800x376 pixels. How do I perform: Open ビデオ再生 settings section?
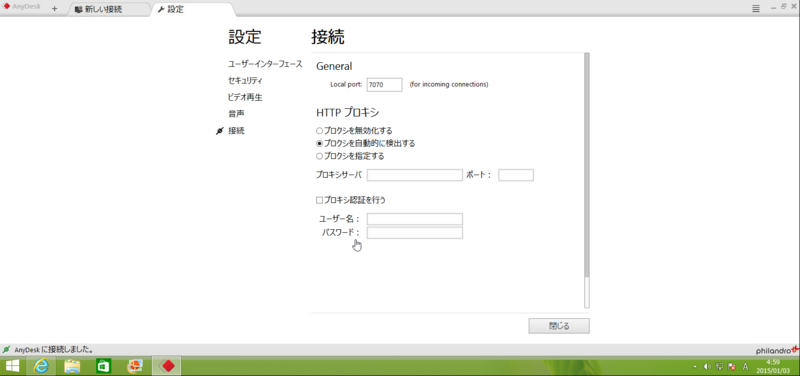point(245,97)
